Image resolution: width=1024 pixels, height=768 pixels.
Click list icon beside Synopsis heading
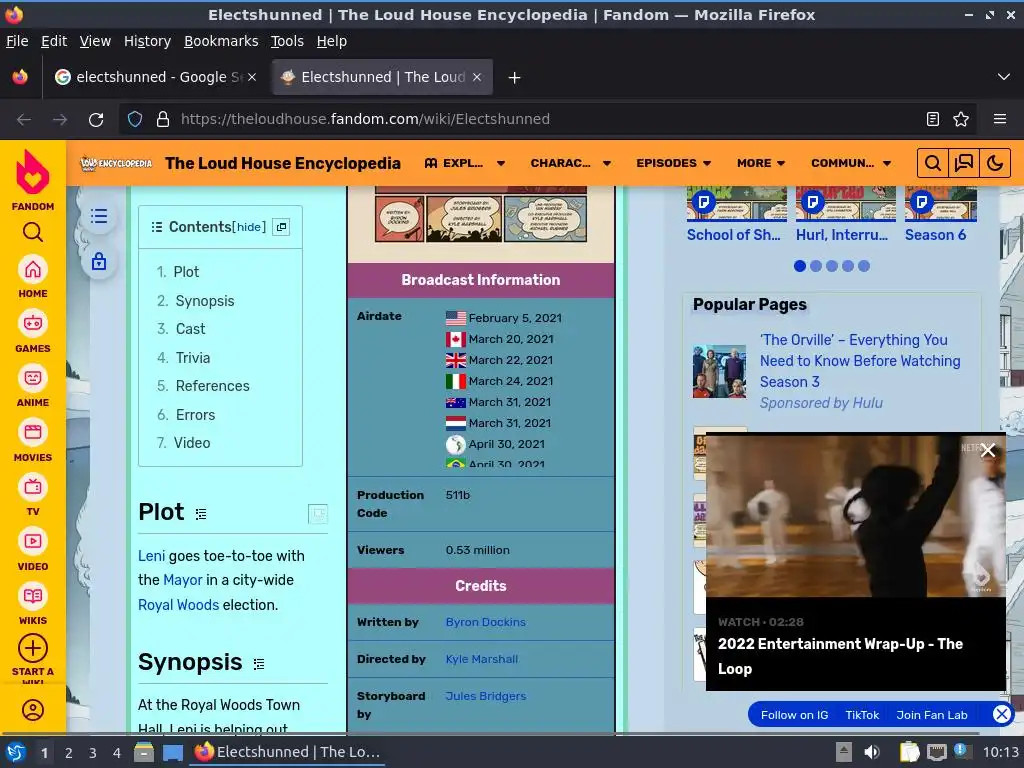[259, 664]
